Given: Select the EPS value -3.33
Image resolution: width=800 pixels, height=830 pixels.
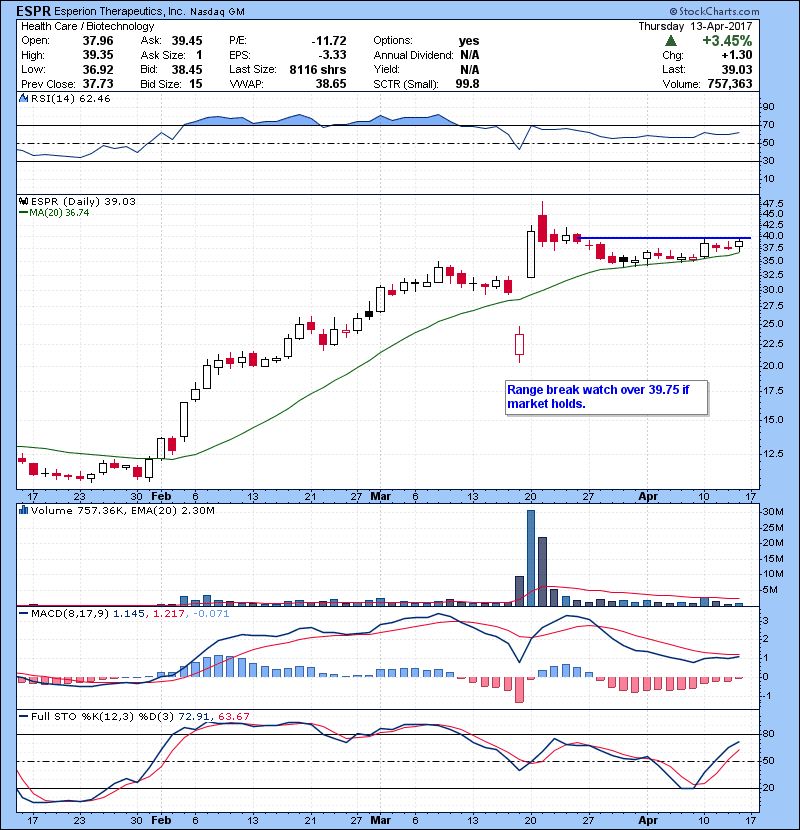Looking at the screenshot, I should point(332,55).
